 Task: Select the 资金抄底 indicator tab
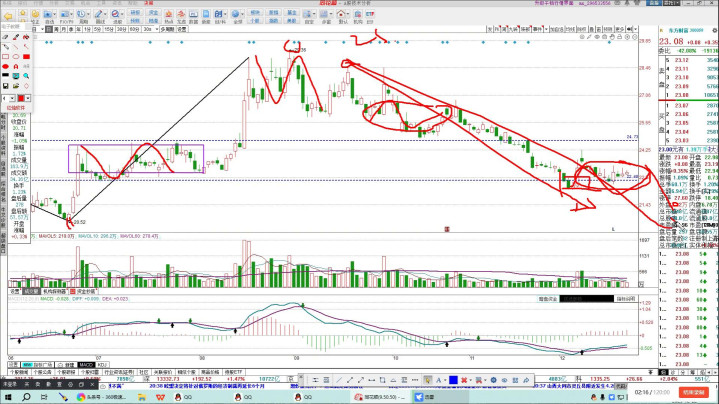[x=86, y=292]
